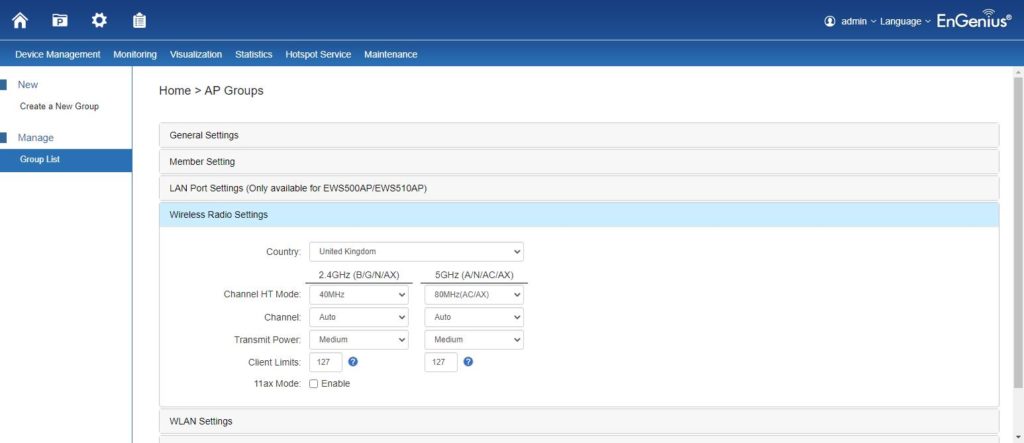1024x443 pixels.
Task: Open the settings gear icon
Action: click(x=99, y=20)
